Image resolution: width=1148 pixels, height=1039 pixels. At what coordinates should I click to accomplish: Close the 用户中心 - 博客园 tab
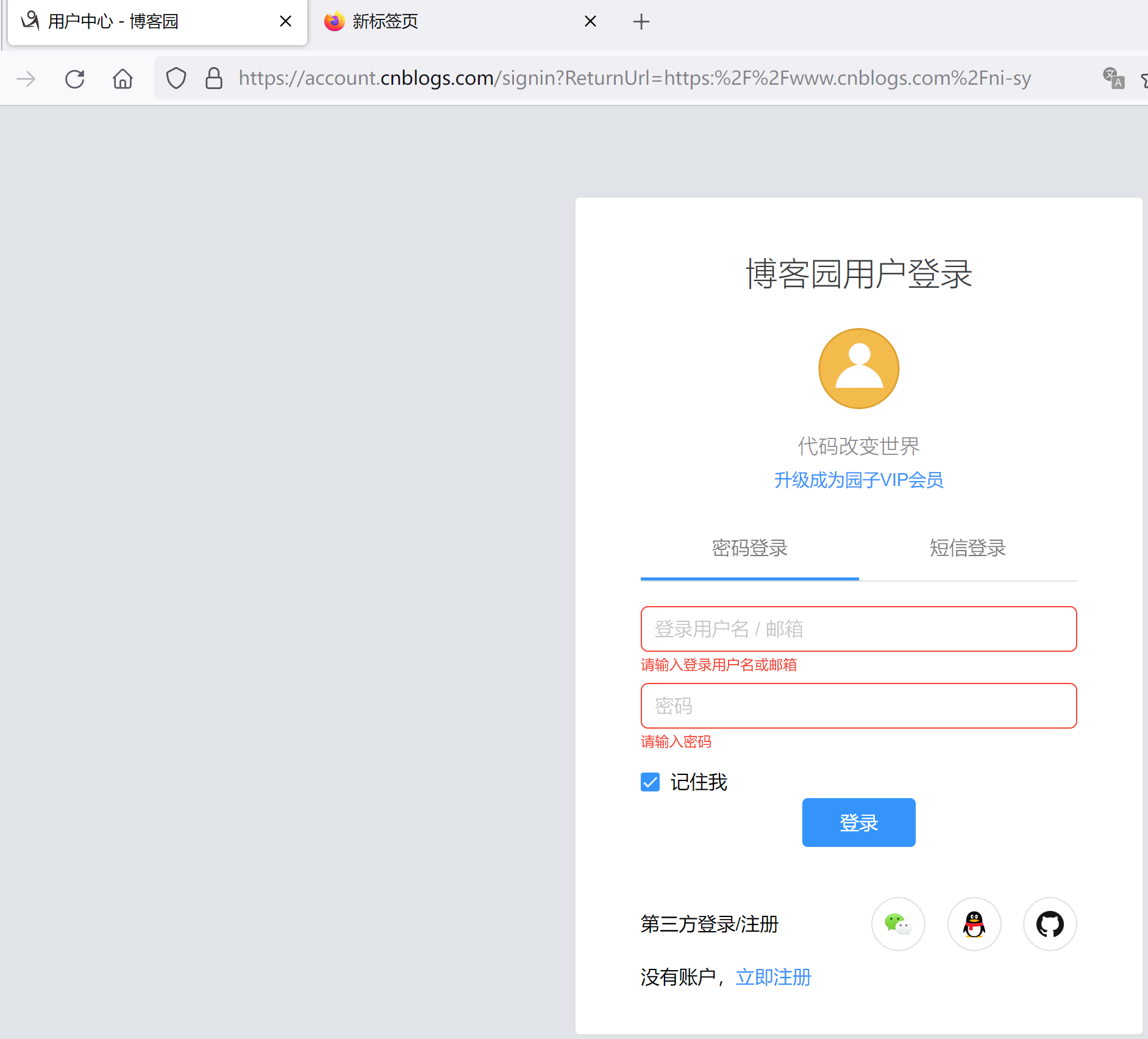pos(285,21)
